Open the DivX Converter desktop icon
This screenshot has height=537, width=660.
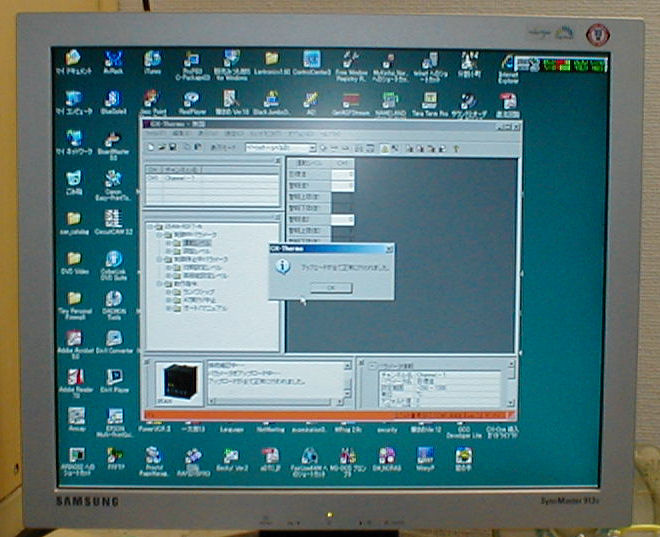[x=114, y=342]
